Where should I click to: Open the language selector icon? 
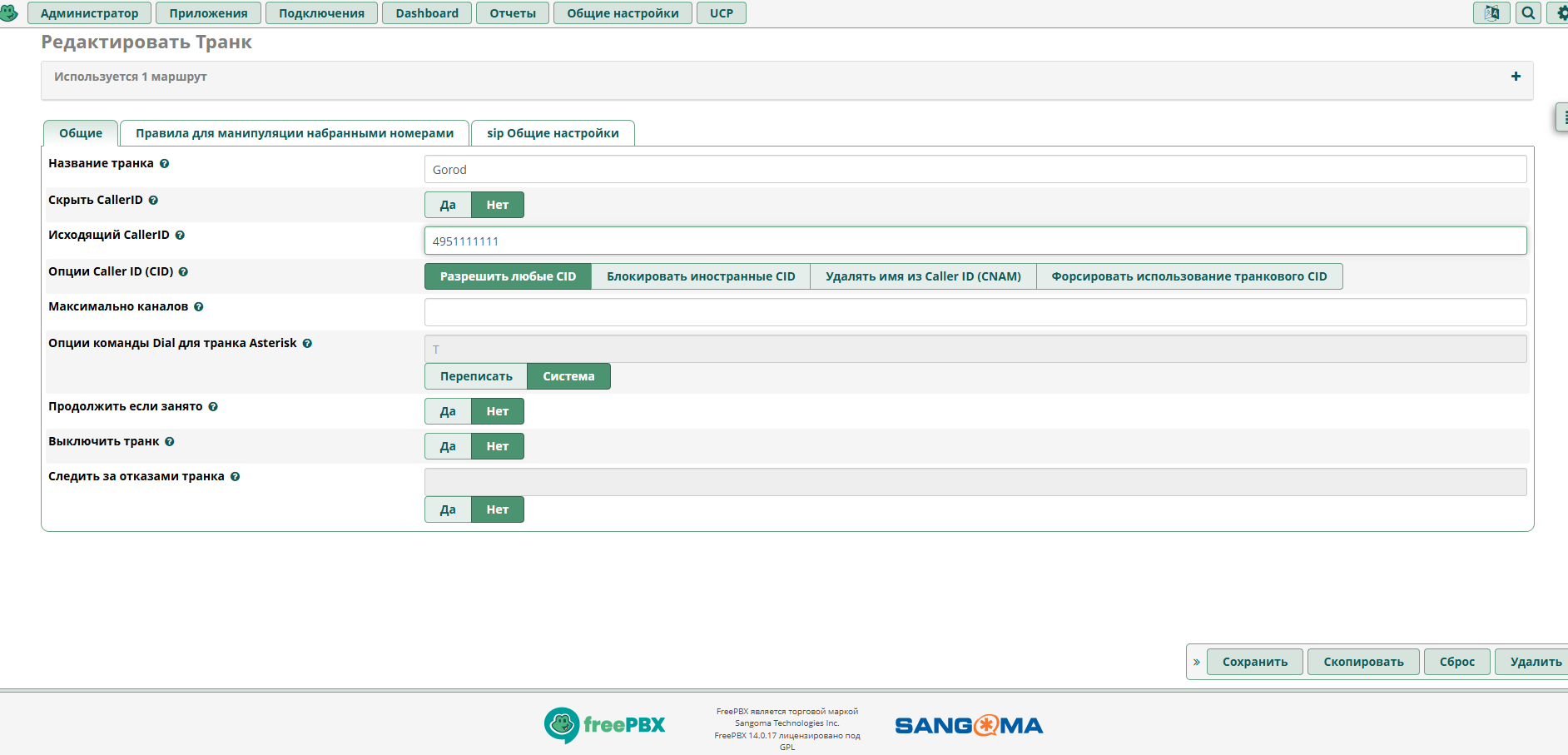point(1491,13)
